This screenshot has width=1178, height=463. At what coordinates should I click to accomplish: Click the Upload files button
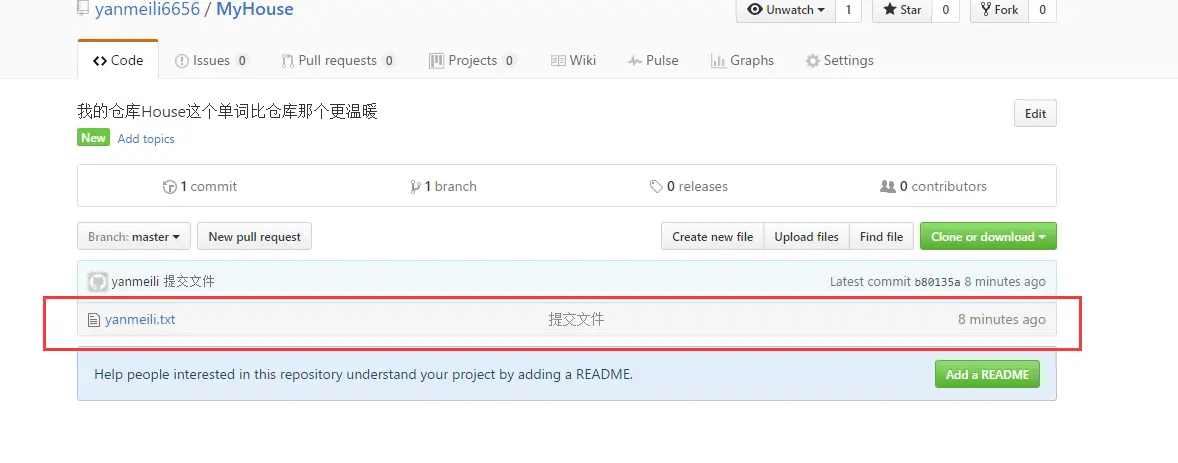click(x=806, y=236)
